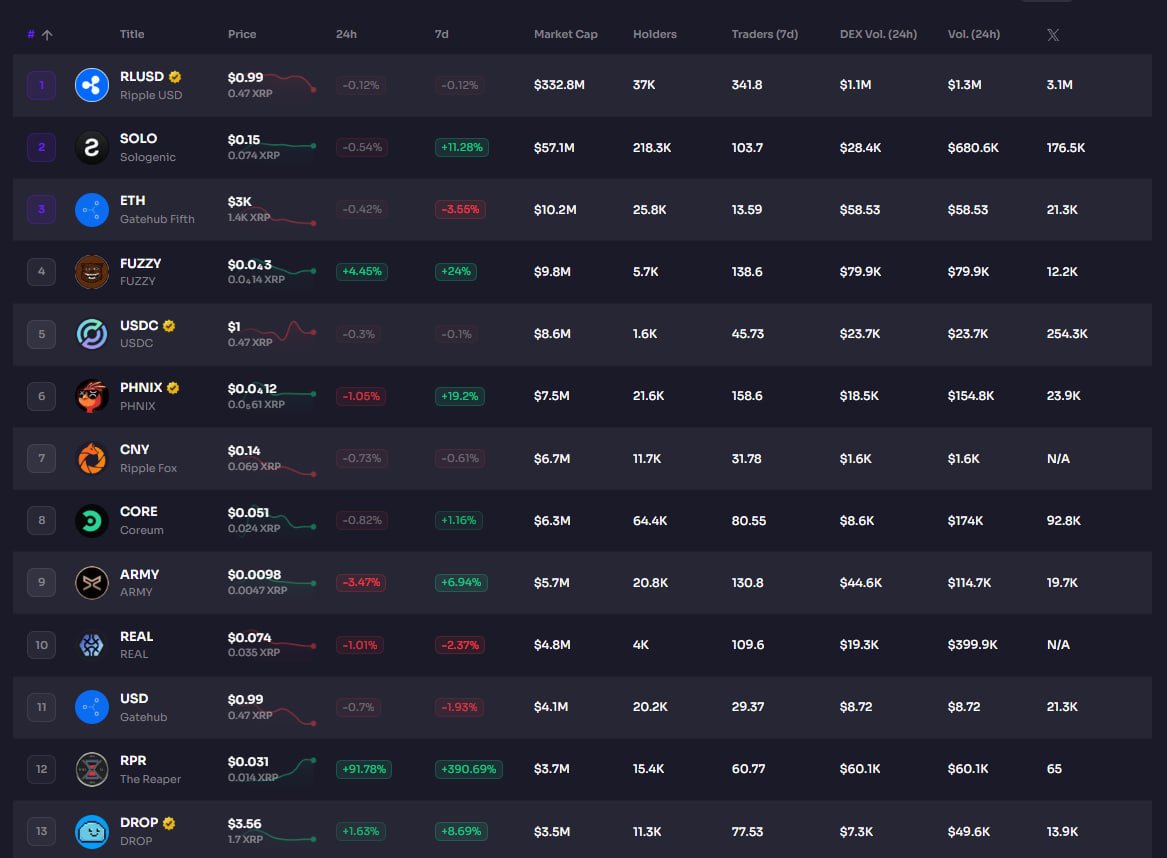Image resolution: width=1167 pixels, height=858 pixels.
Task: Click the $0.14 price for CNY
Action: 243,451
